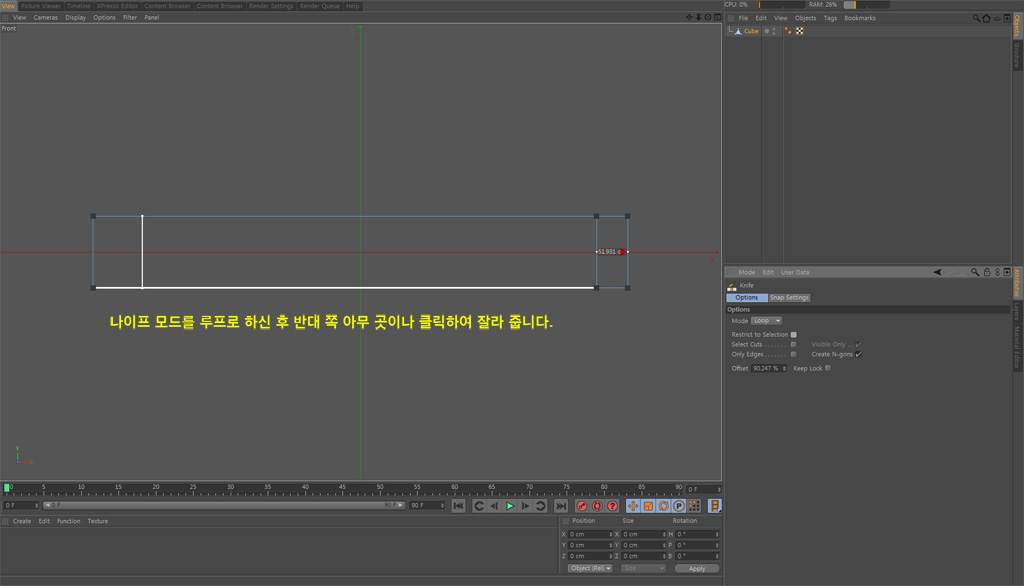Click the Object Manager eye filter icon
The image size is (1024, 586).
(997, 18)
